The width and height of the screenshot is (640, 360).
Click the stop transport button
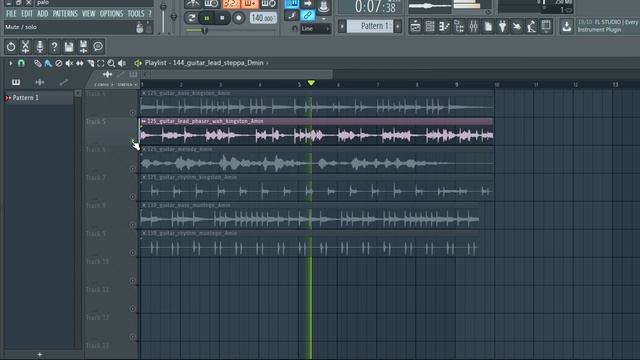[222, 18]
